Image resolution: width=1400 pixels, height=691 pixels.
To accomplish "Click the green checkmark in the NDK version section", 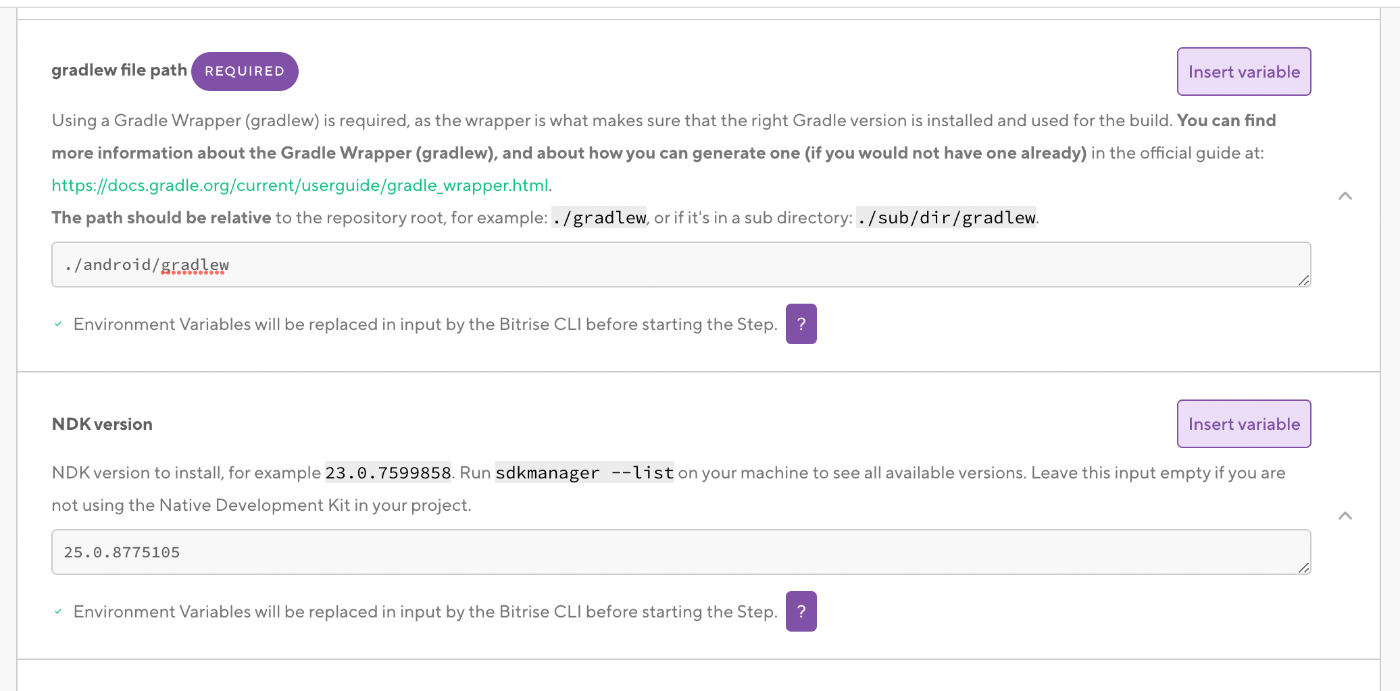I will click(57, 611).
